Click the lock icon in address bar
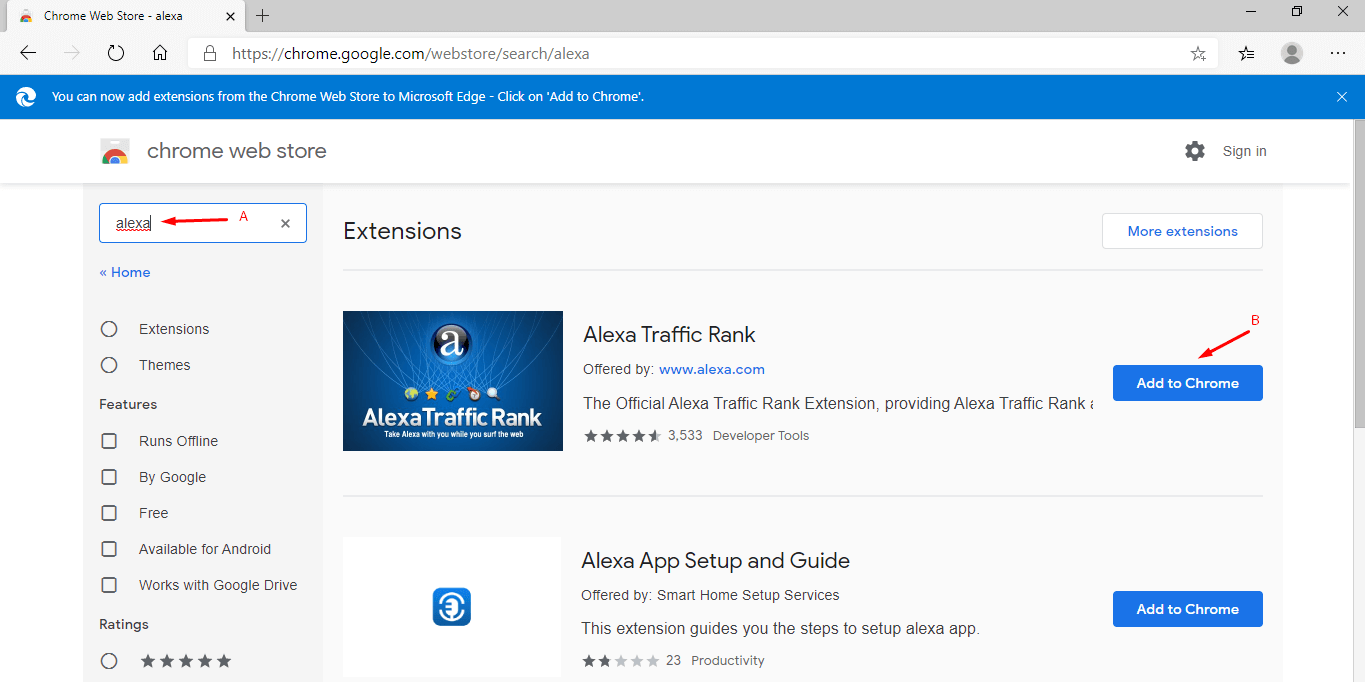Image resolution: width=1365 pixels, height=682 pixels. [x=210, y=53]
